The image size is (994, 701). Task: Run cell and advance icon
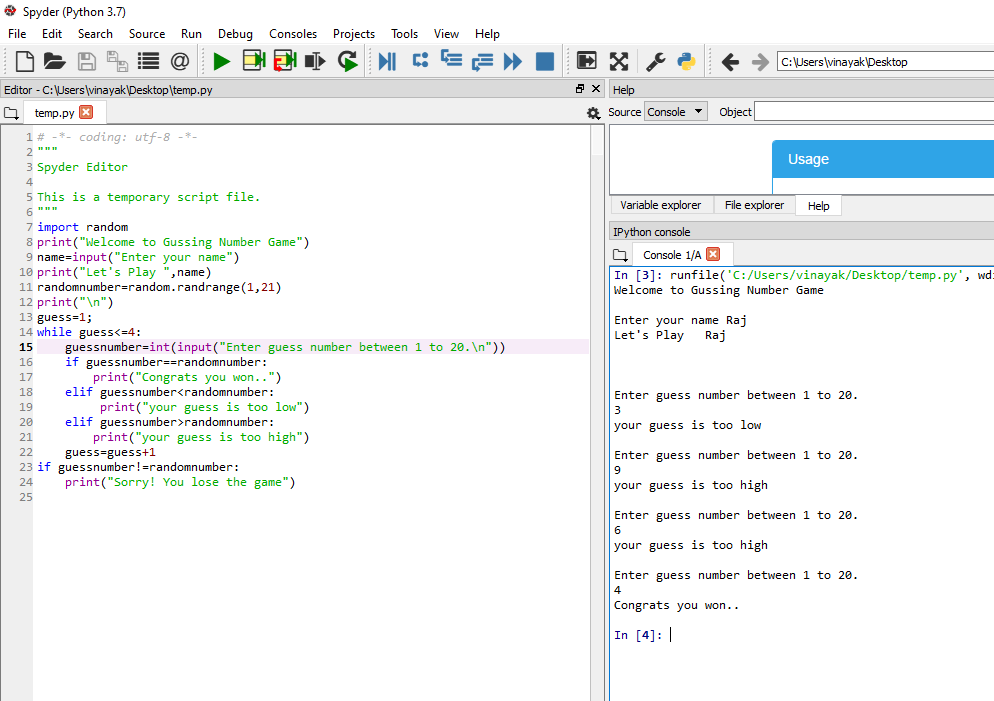tap(285, 61)
